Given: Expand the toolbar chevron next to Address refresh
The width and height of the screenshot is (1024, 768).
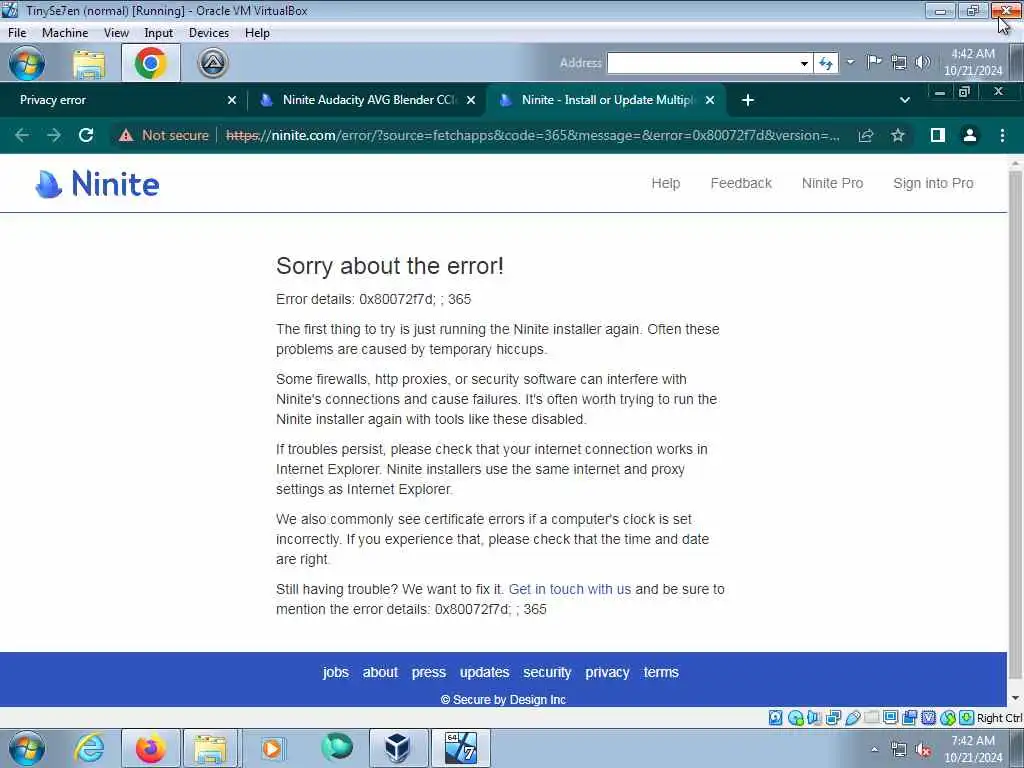Looking at the screenshot, I should pos(850,62).
